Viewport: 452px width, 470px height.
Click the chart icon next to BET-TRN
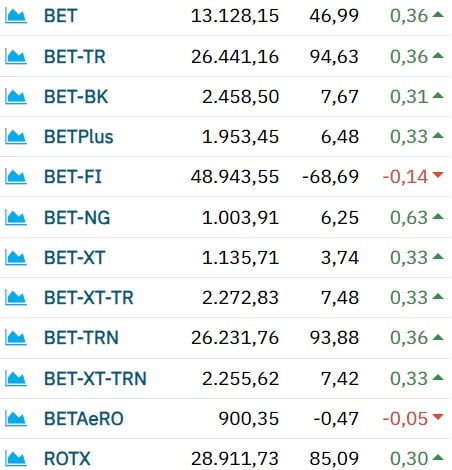click(16, 338)
